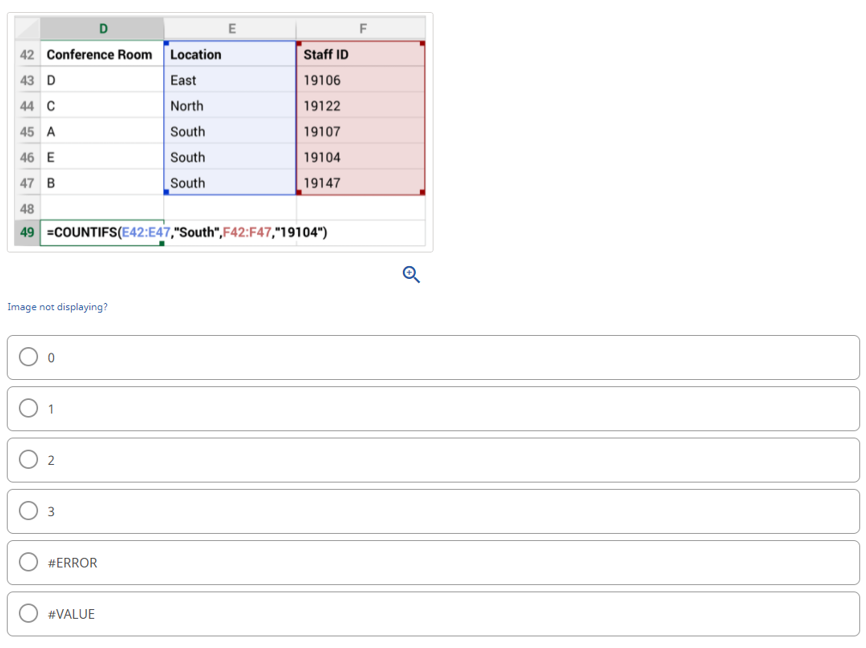Click column header F in the spreadsheet

(359, 28)
